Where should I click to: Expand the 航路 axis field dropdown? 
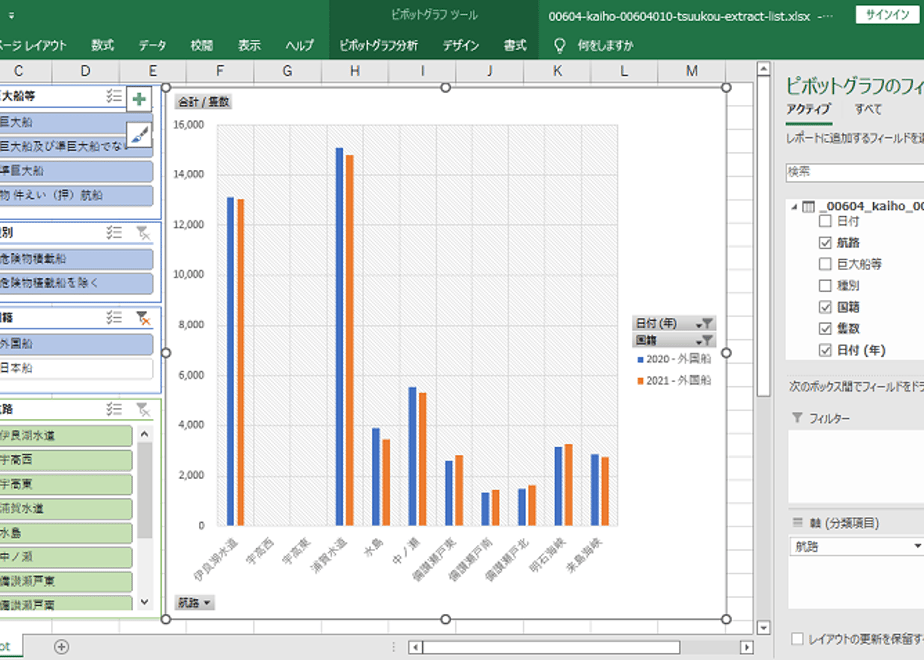pyautogui.click(x=917, y=547)
